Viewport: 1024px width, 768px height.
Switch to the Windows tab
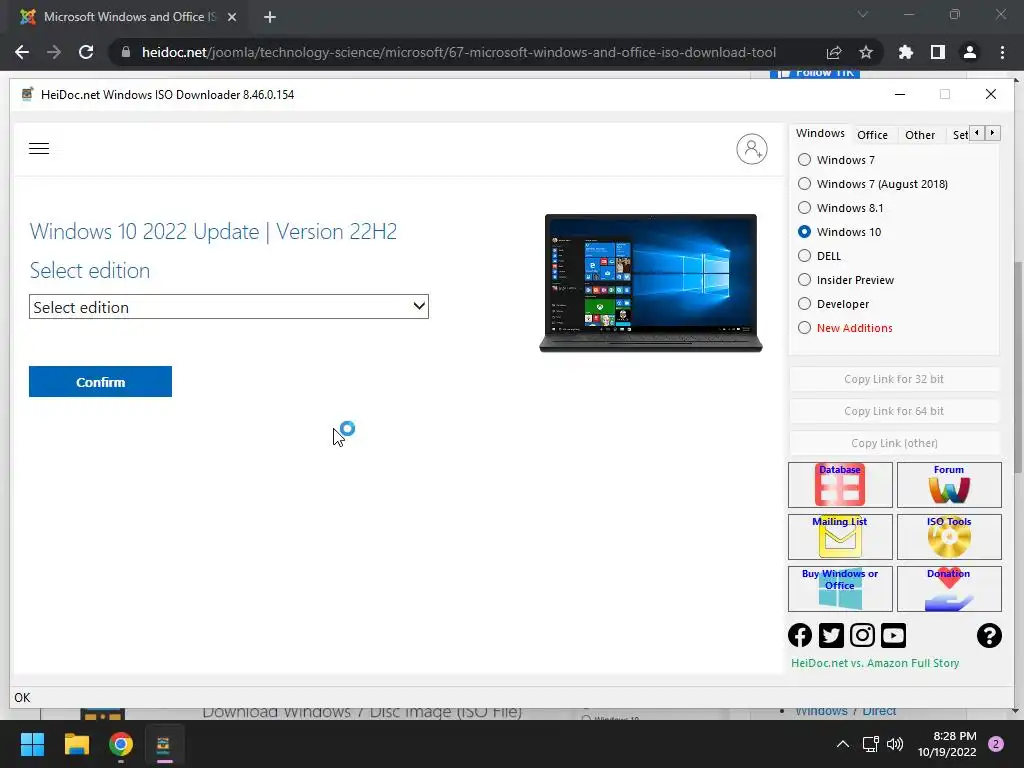[820, 133]
